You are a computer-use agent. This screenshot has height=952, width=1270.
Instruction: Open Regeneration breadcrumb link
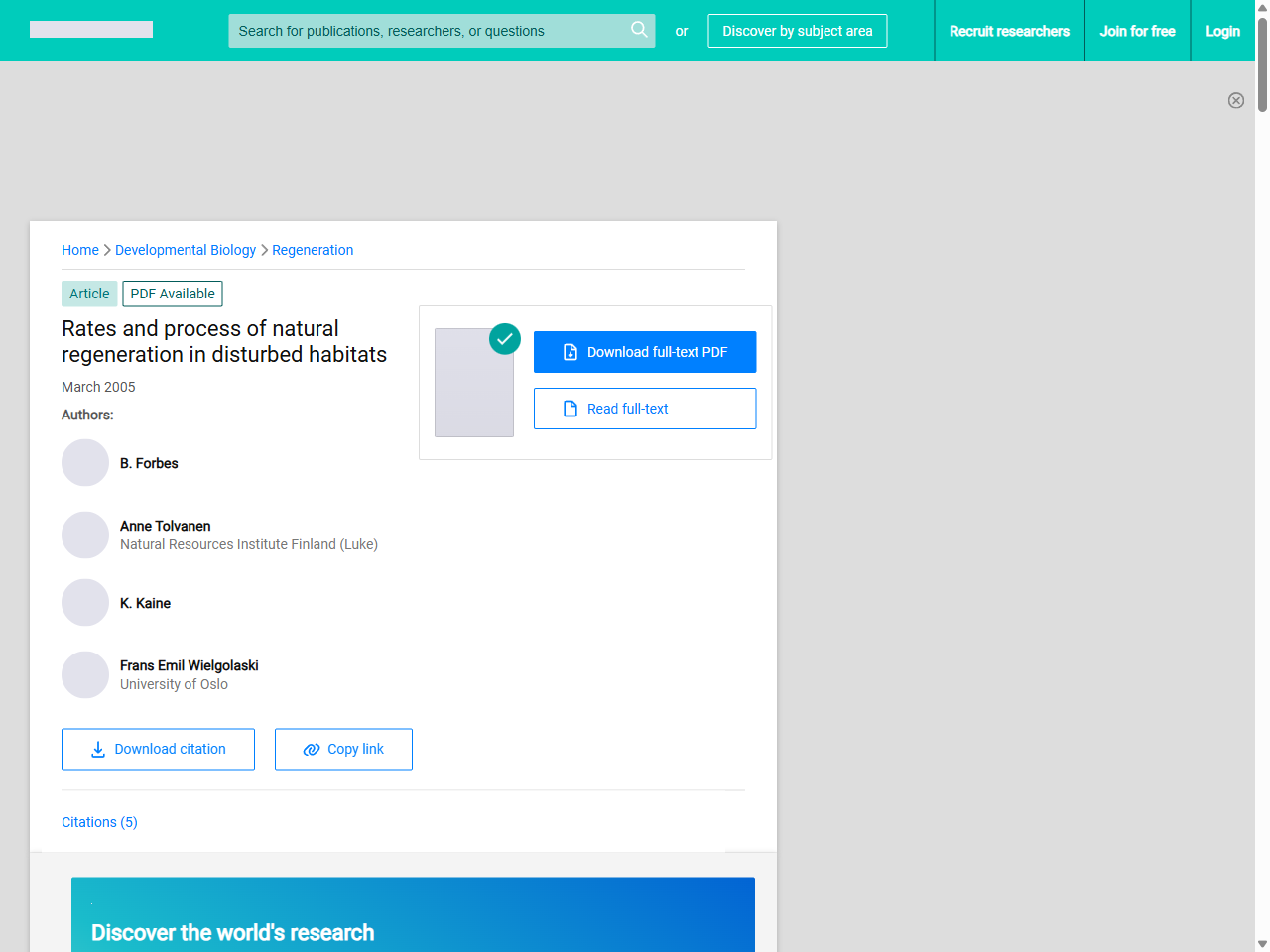click(313, 250)
